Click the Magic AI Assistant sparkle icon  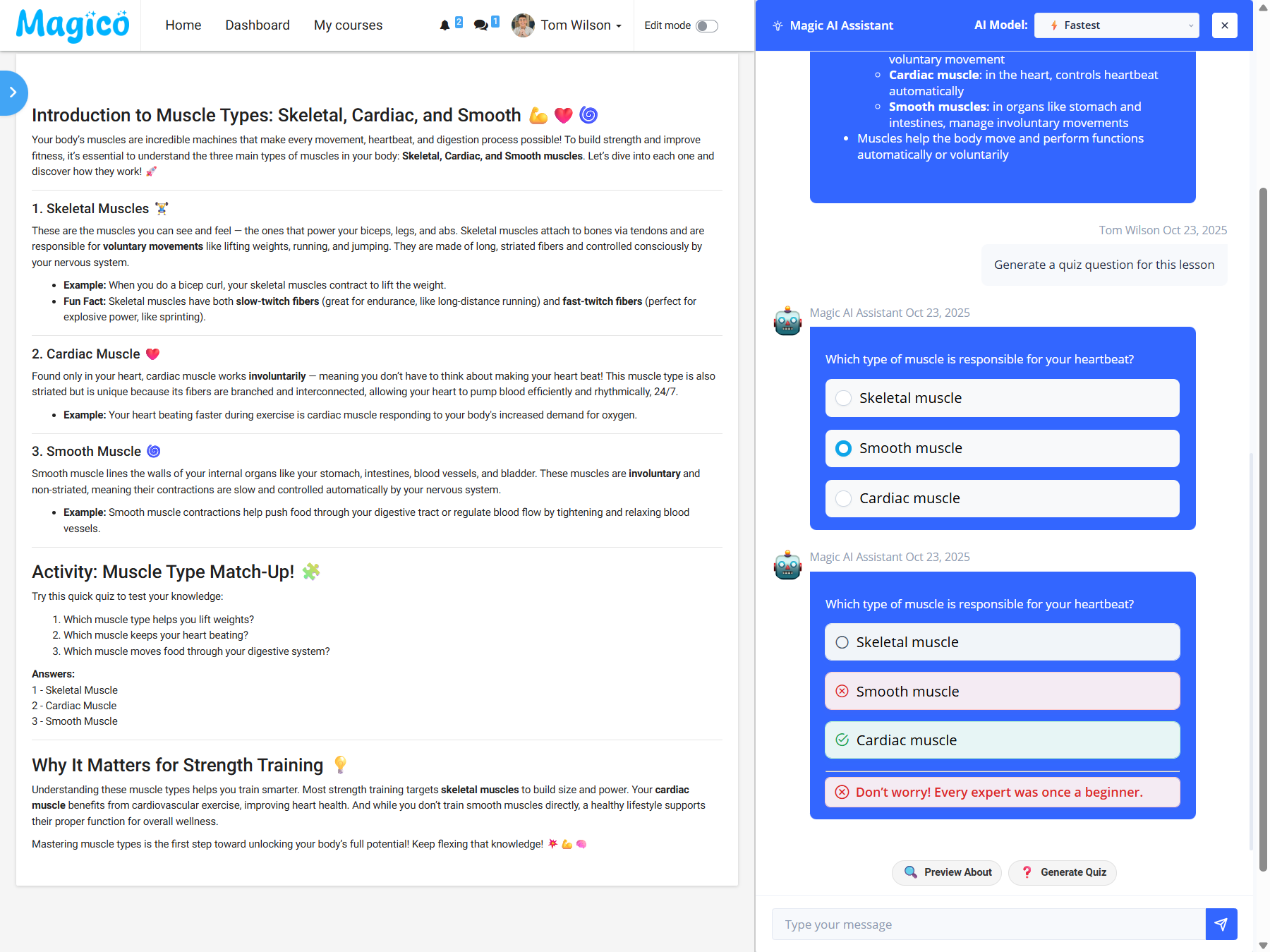[x=778, y=25]
